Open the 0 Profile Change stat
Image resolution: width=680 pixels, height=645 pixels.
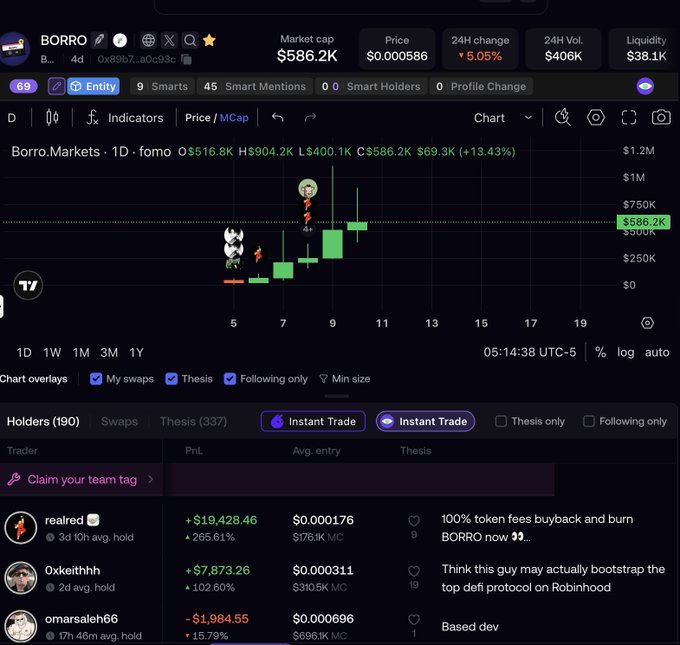point(481,86)
